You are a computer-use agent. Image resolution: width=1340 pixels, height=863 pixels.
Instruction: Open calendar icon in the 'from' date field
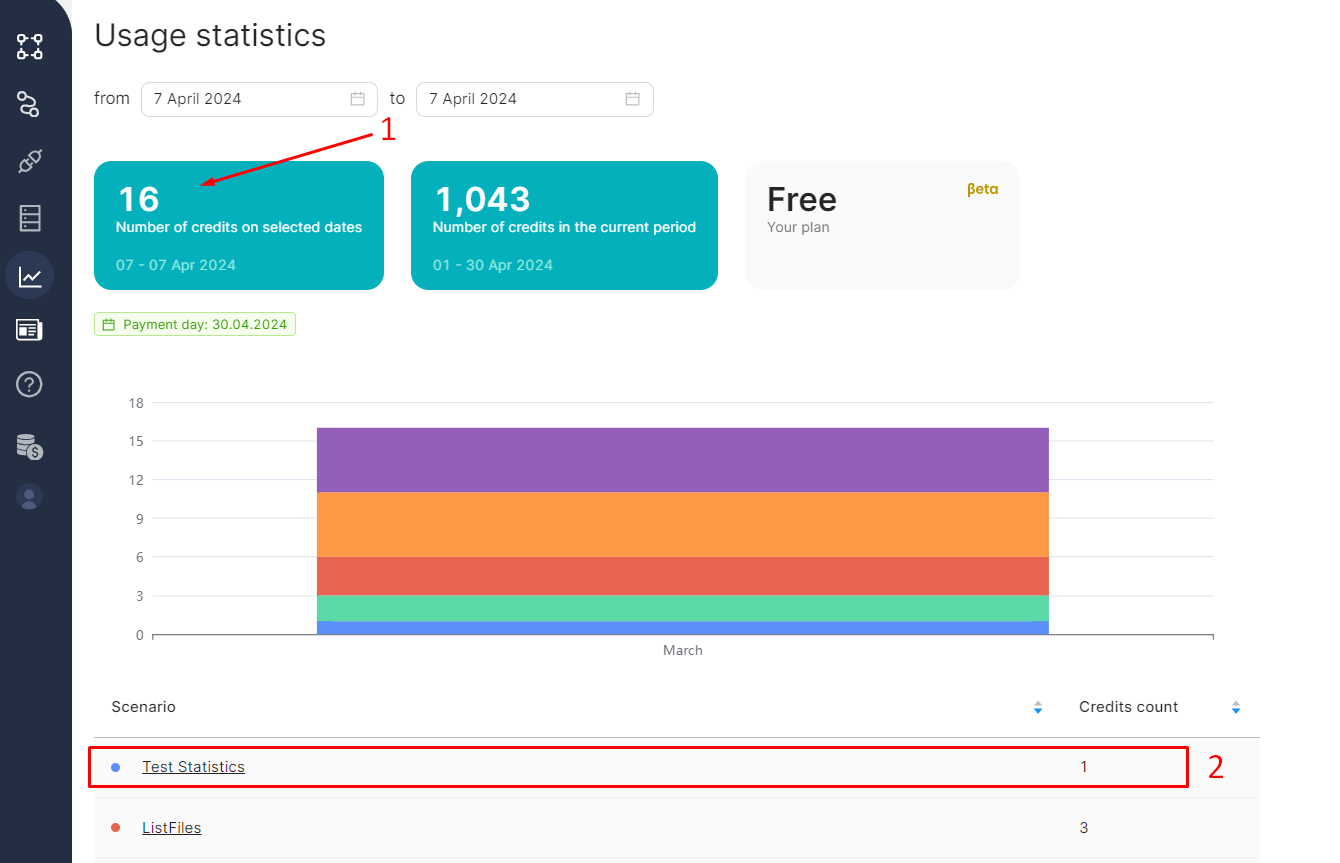[357, 99]
